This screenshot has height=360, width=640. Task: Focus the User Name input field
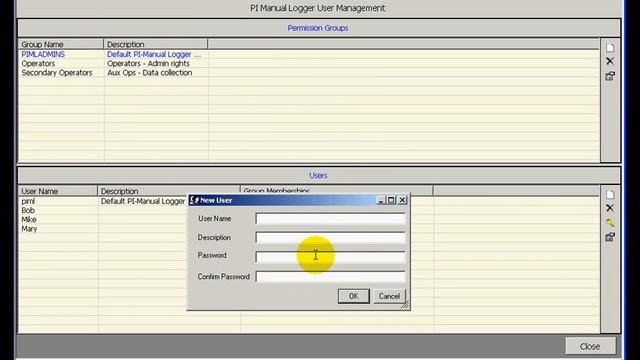coord(330,219)
